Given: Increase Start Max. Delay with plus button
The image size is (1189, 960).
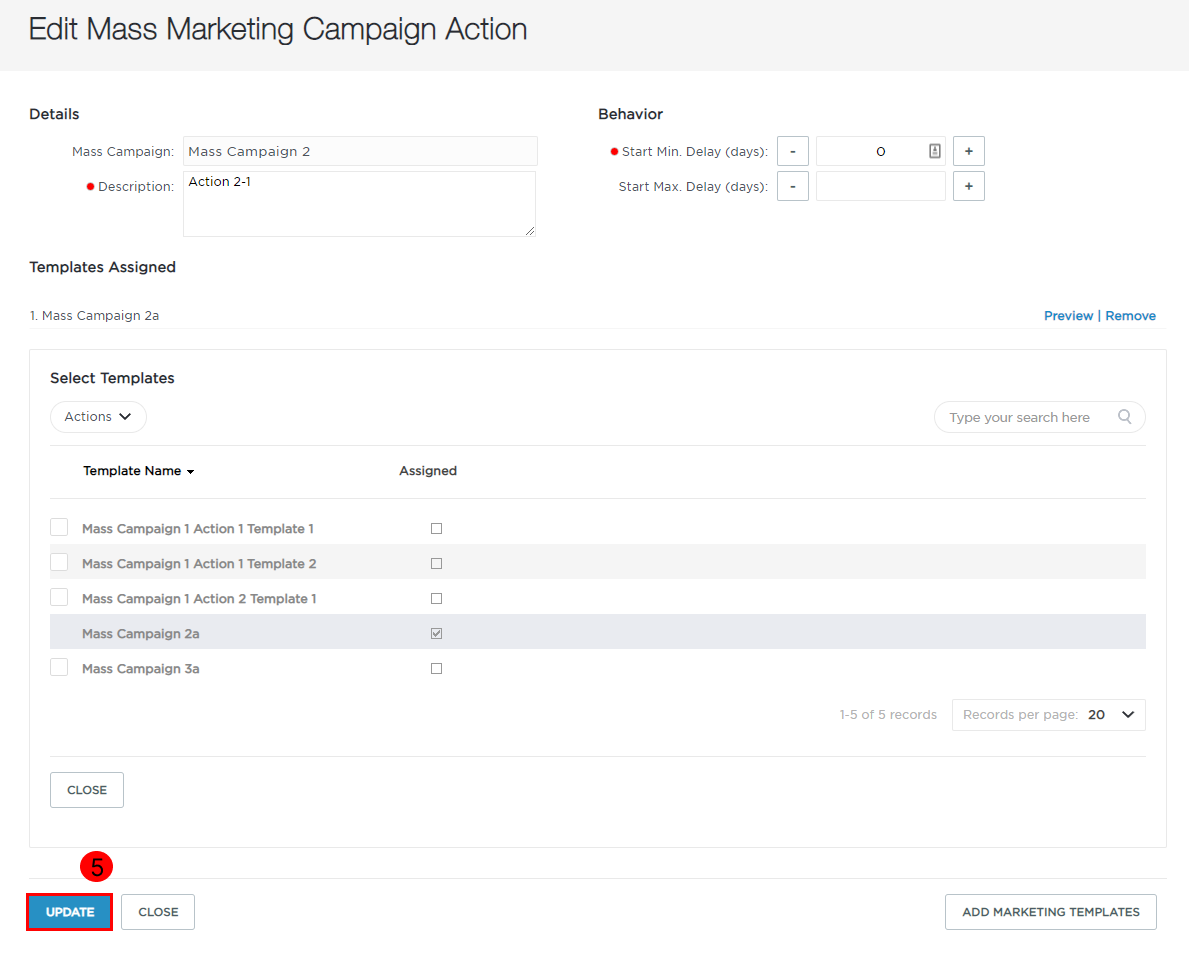Looking at the screenshot, I should click(x=968, y=187).
